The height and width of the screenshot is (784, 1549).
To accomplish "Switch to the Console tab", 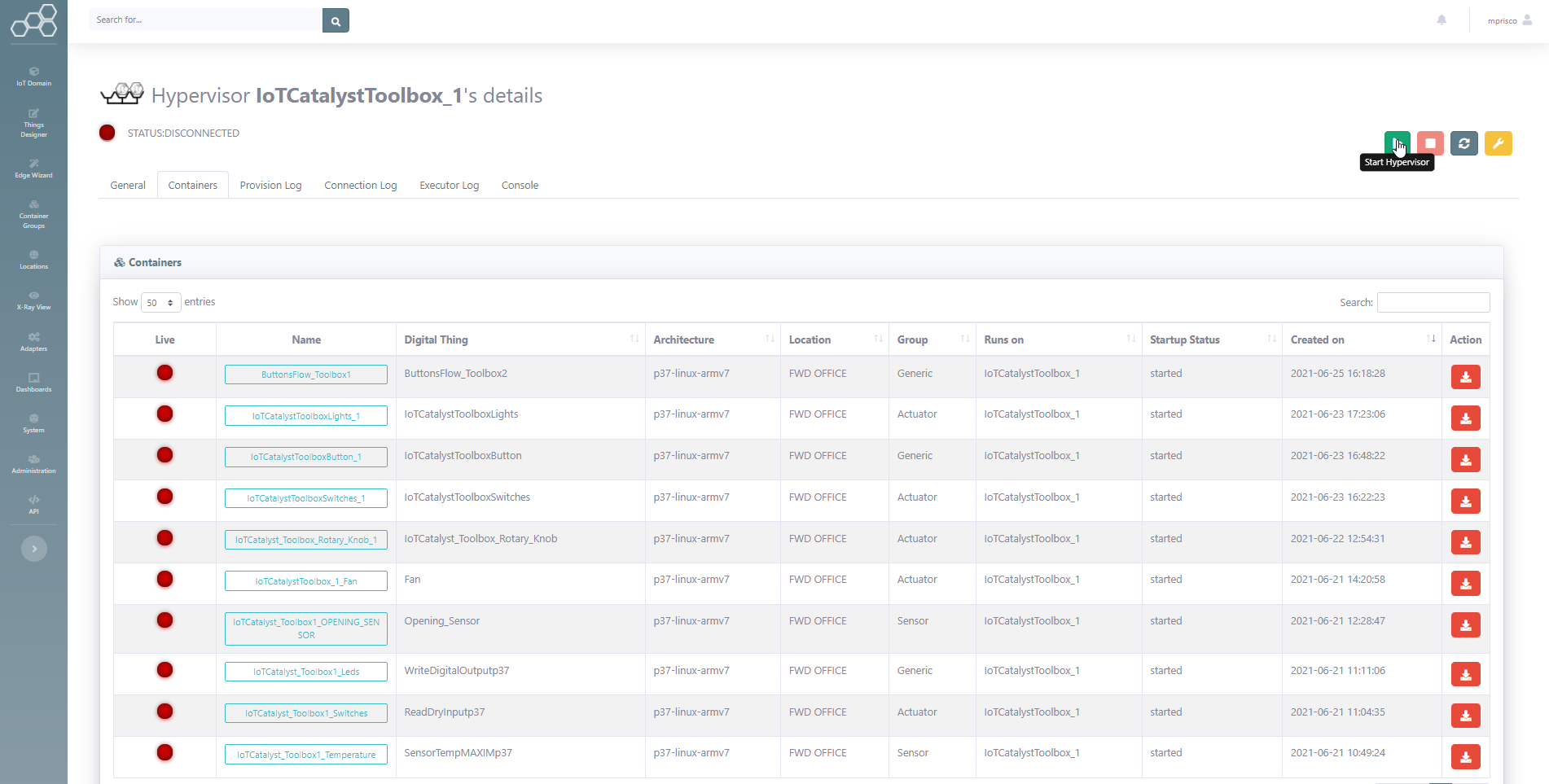I will (520, 185).
